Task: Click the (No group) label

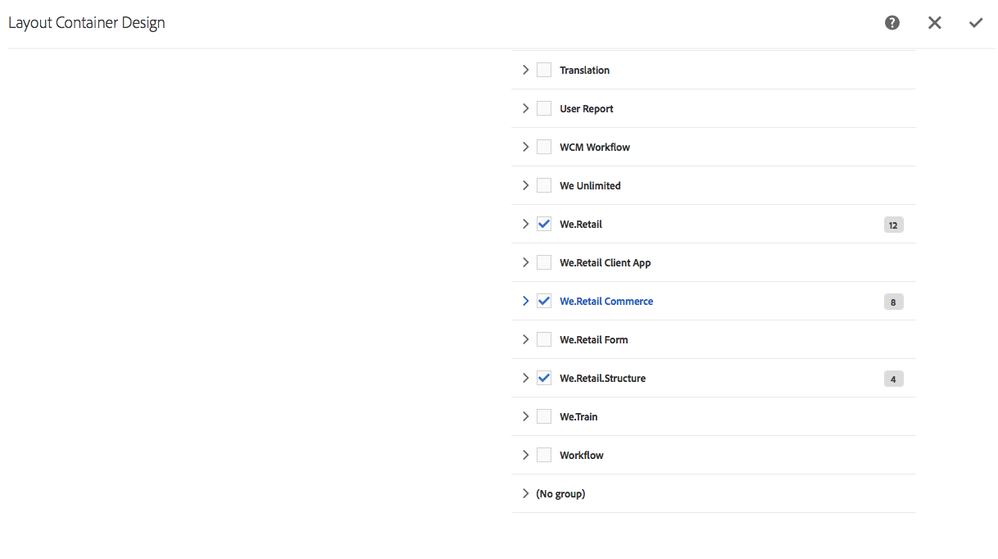Action: click(561, 494)
